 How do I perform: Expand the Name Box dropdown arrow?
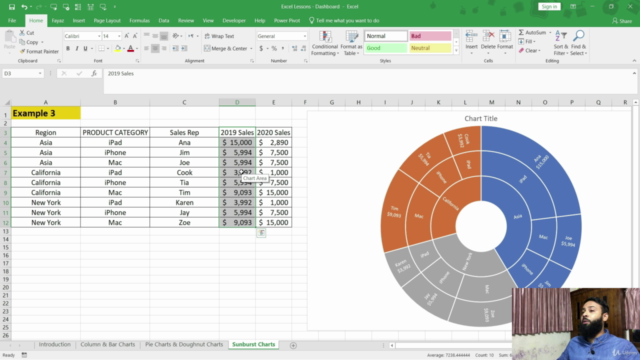click(40, 73)
